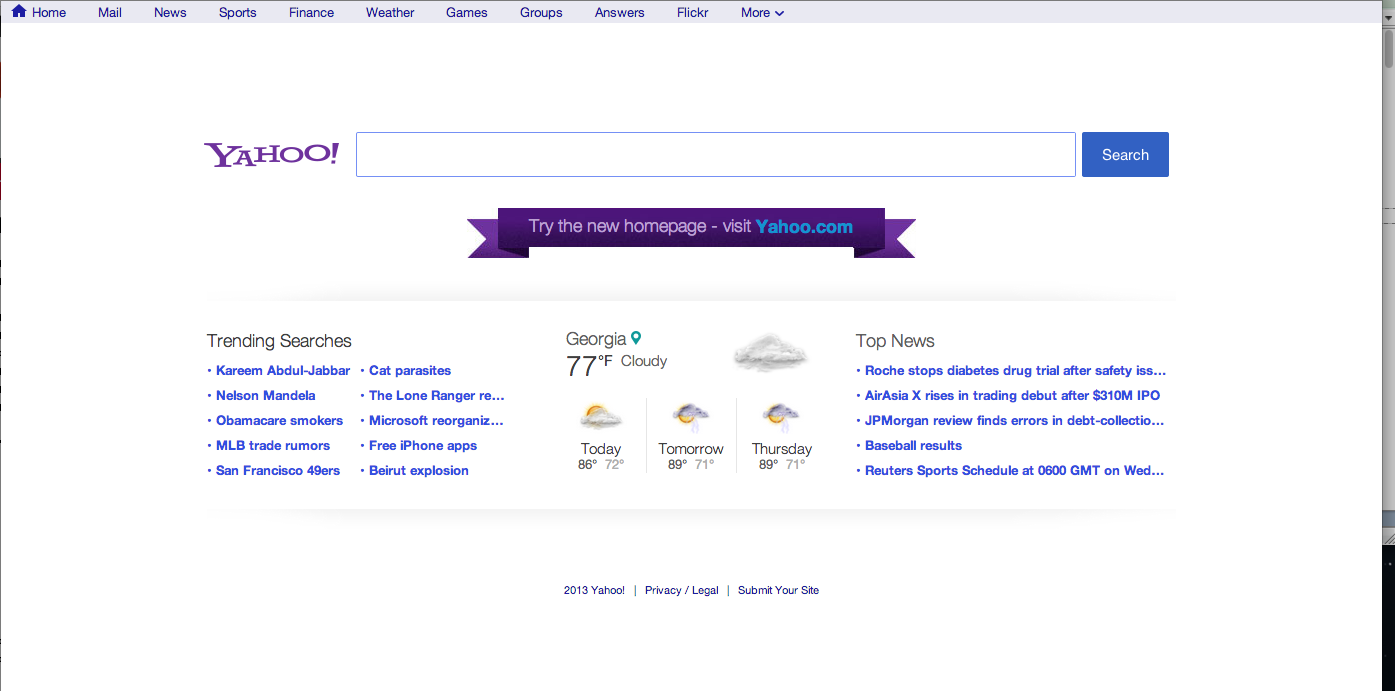Screen dimensions: 1395x691
Task: Go to Finance section
Action: (x=312, y=13)
